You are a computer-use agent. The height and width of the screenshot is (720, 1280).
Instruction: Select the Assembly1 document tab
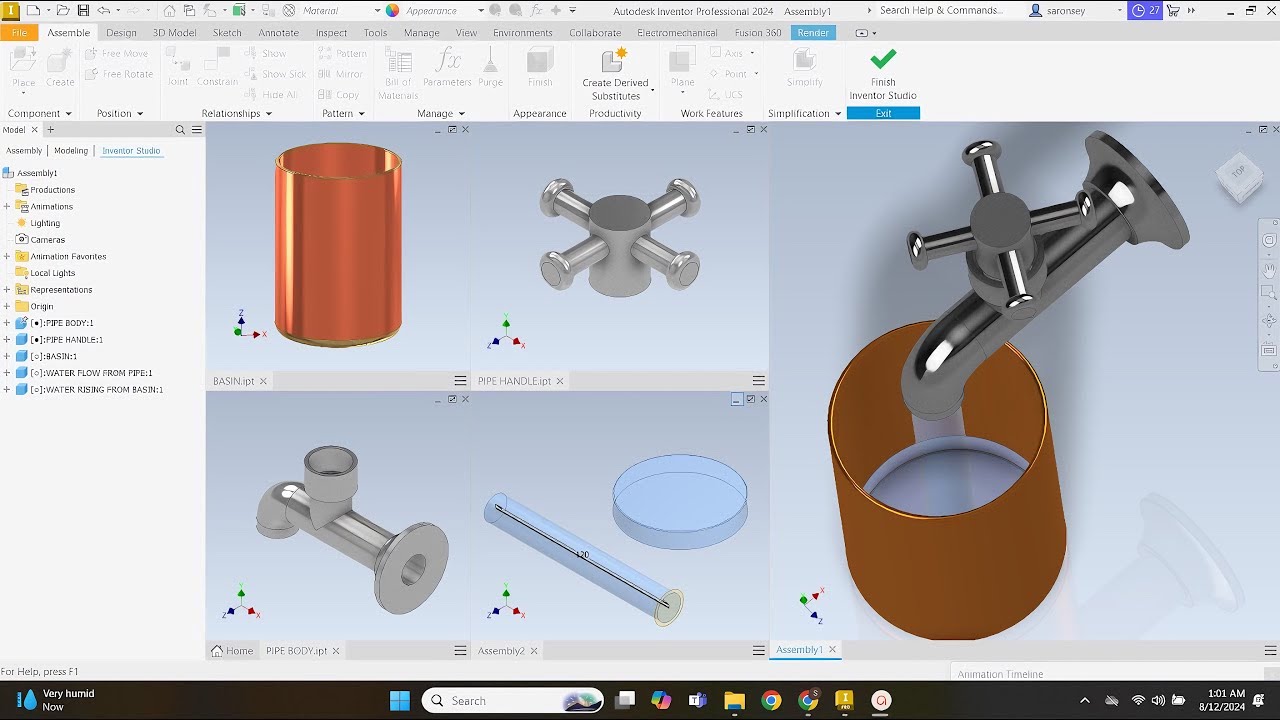tap(799, 650)
